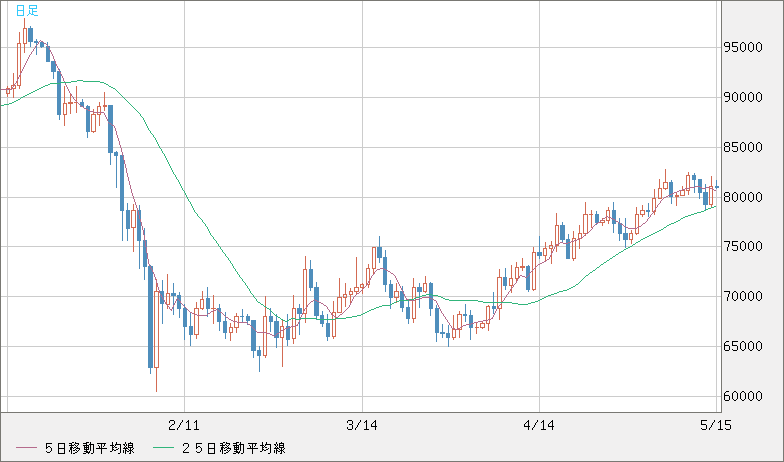Select the 90000 price axis label
Image resolution: width=784 pixels, height=462 pixels.
tap(744, 98)
